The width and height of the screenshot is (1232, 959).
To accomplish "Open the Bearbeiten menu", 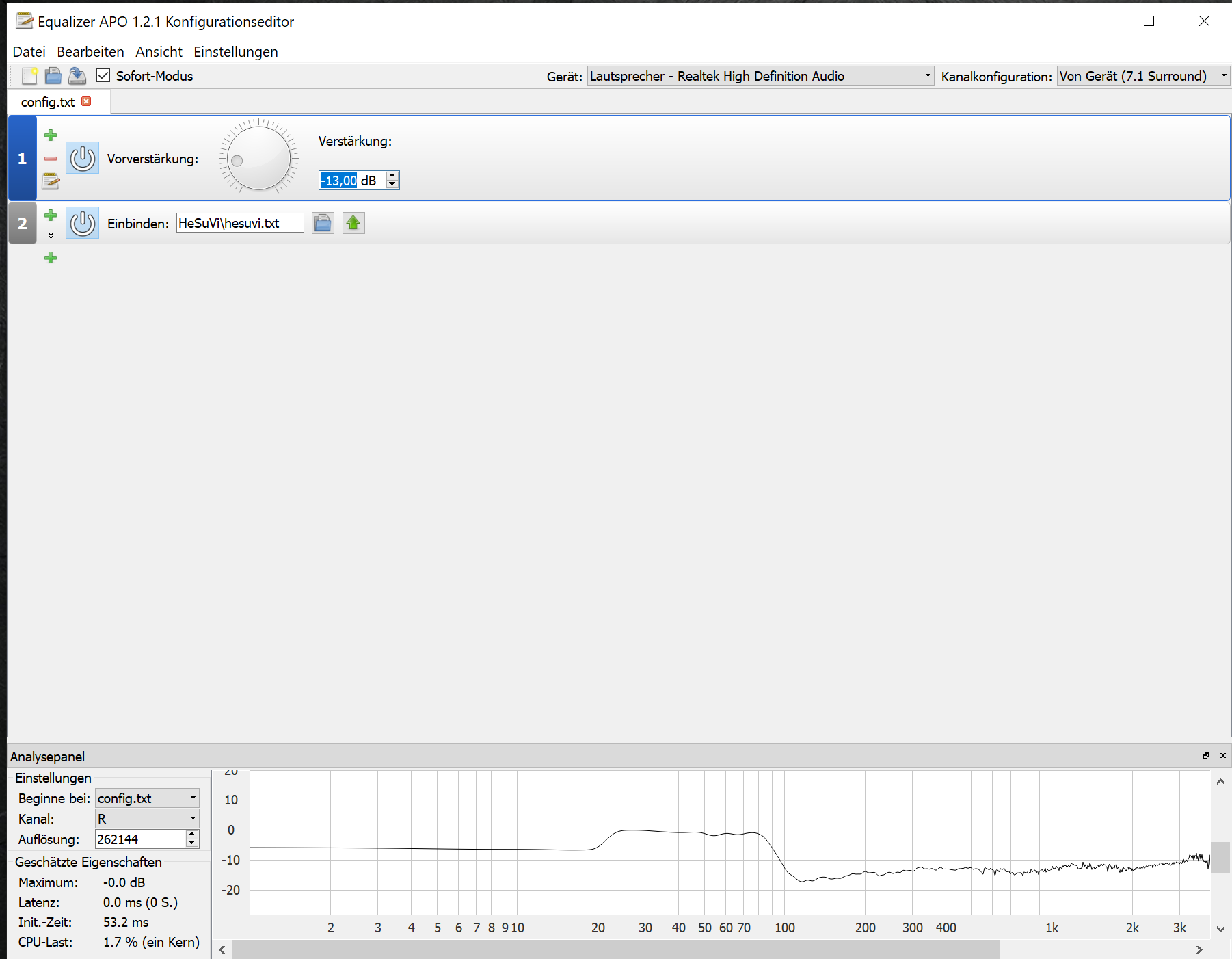I will pyautogui.click(x=90, y=52).
